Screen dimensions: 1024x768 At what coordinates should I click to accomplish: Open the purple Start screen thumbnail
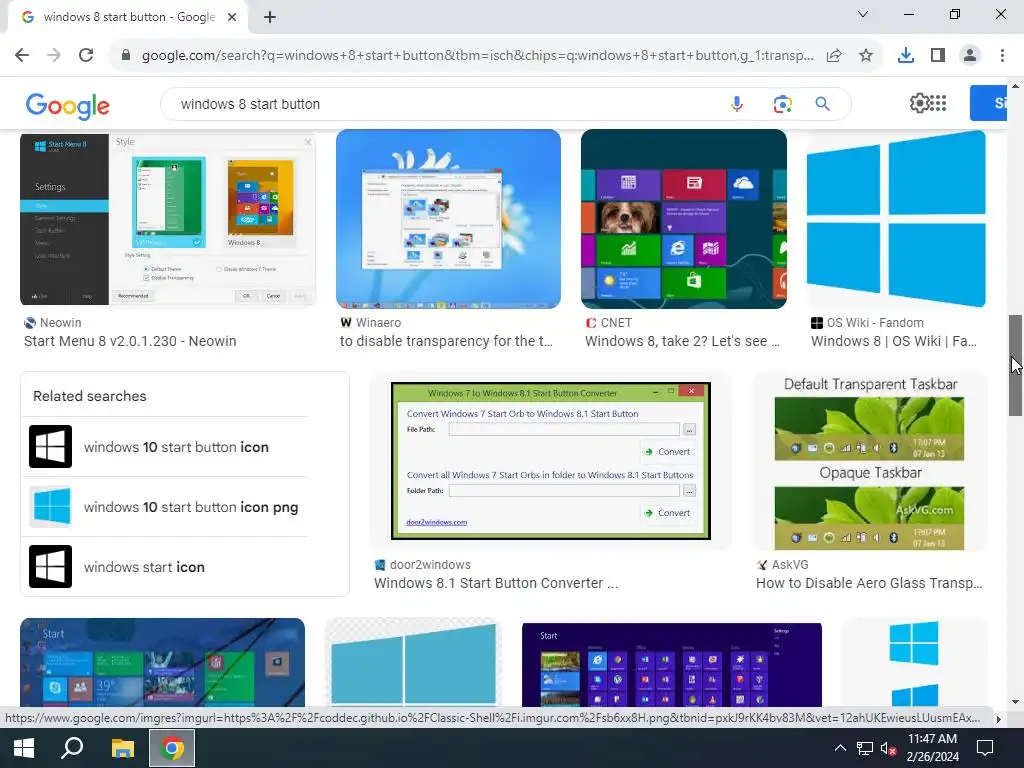672,664
